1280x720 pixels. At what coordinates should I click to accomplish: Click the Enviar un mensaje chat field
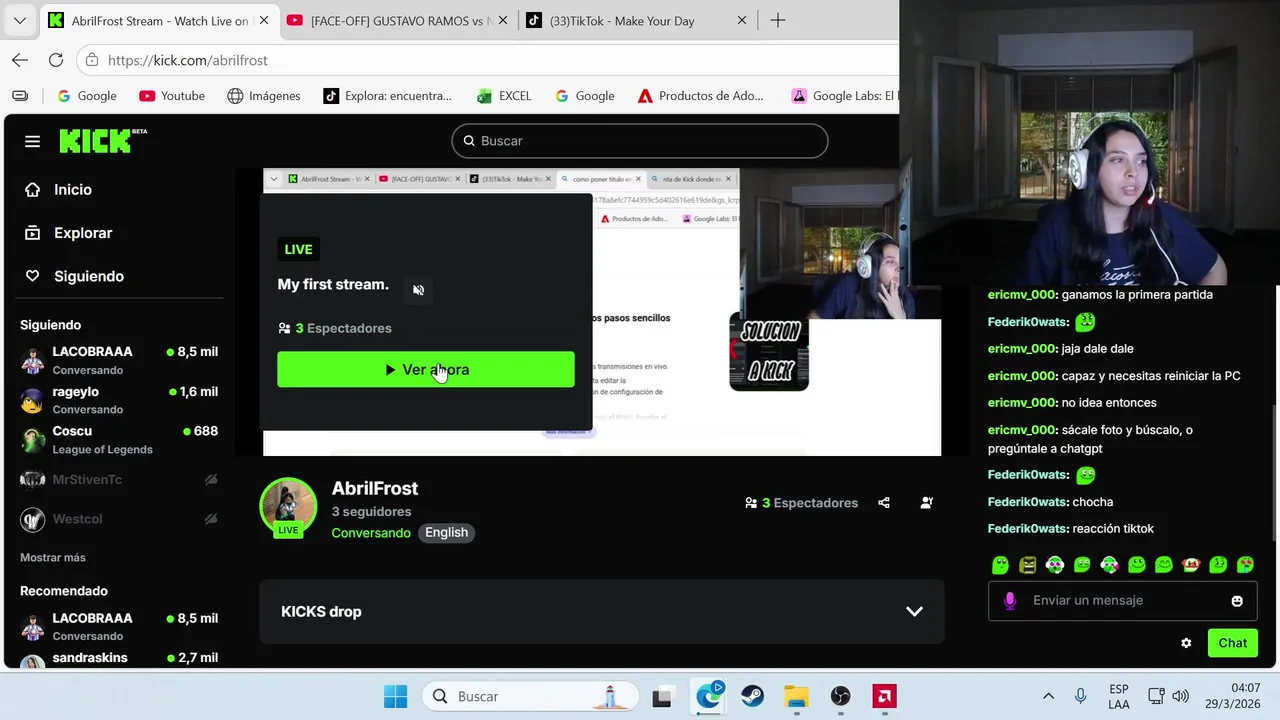pyautogui.click(x=1123, y=600)
